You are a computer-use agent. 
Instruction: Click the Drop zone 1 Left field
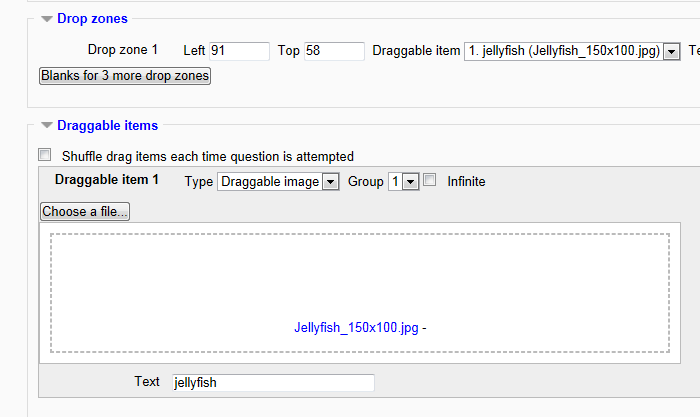(x=239, y=51)
